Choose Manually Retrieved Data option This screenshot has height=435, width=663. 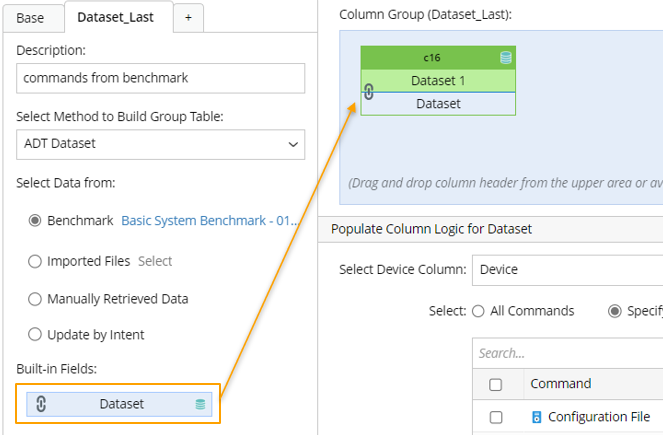35,298
